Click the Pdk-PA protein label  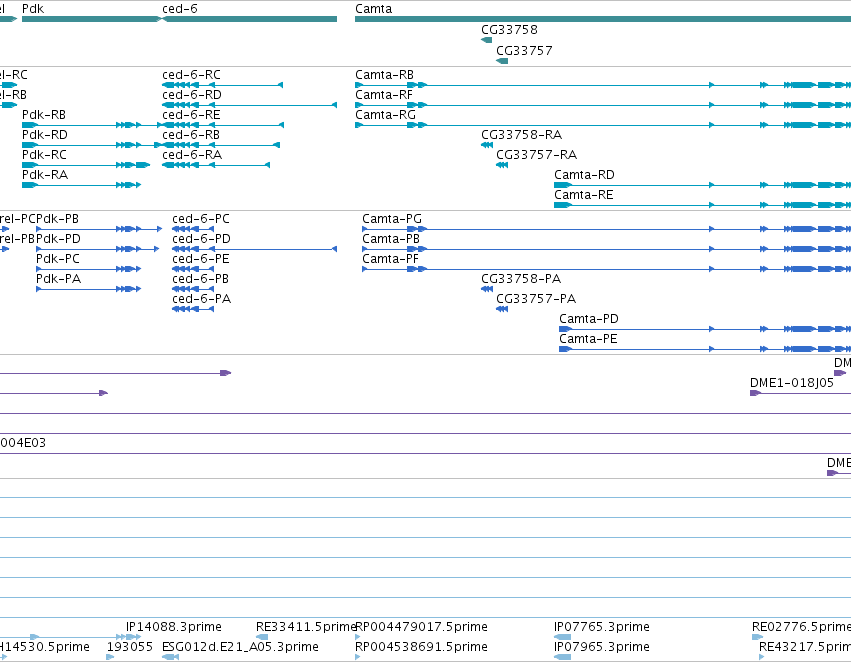point(59,279)
